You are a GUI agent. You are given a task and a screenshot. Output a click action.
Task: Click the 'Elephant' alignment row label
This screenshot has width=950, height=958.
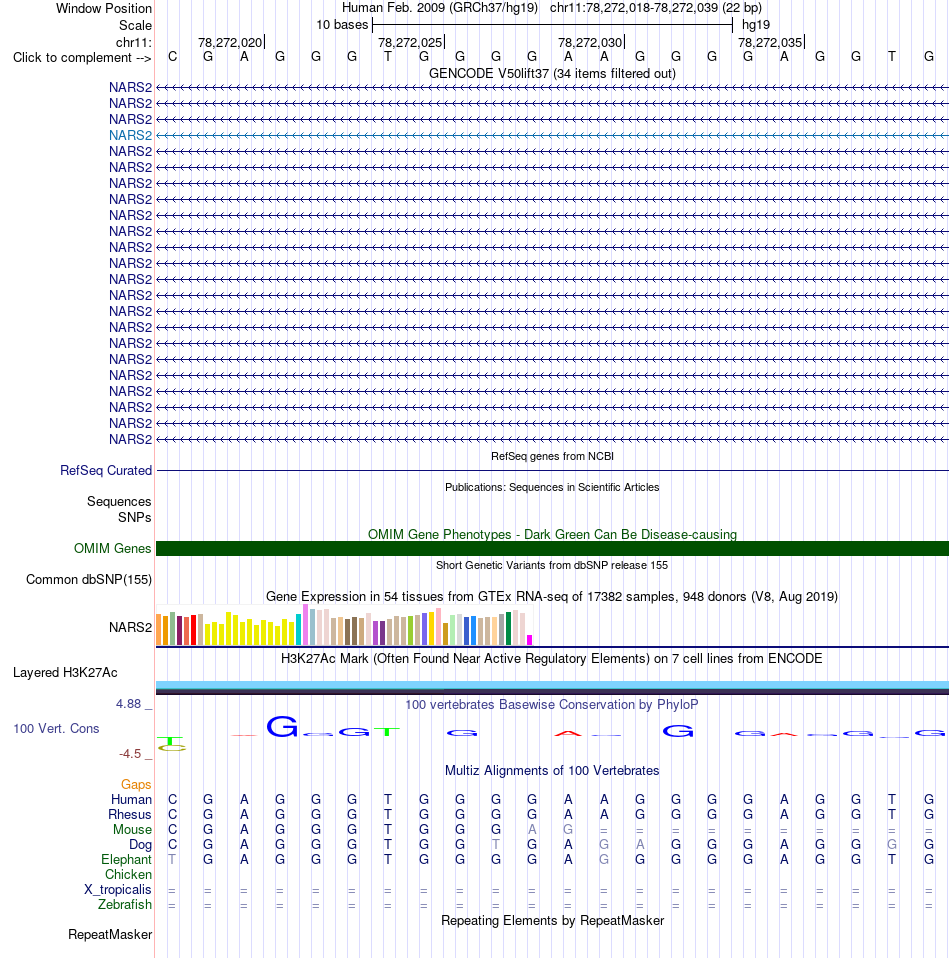(126, 860)
